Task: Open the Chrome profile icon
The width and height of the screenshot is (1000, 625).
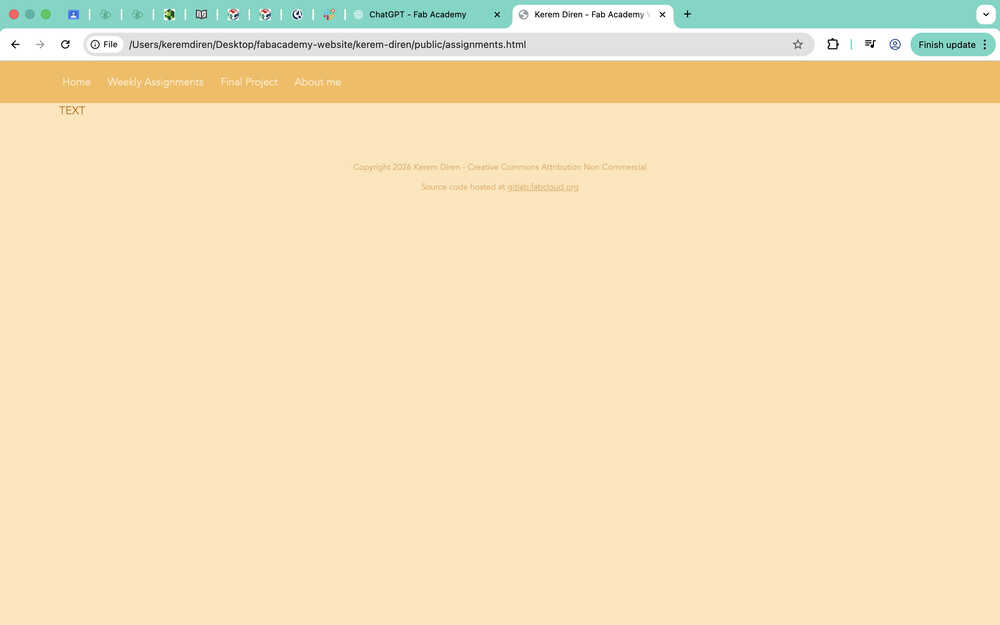Action: coord(895,45)
